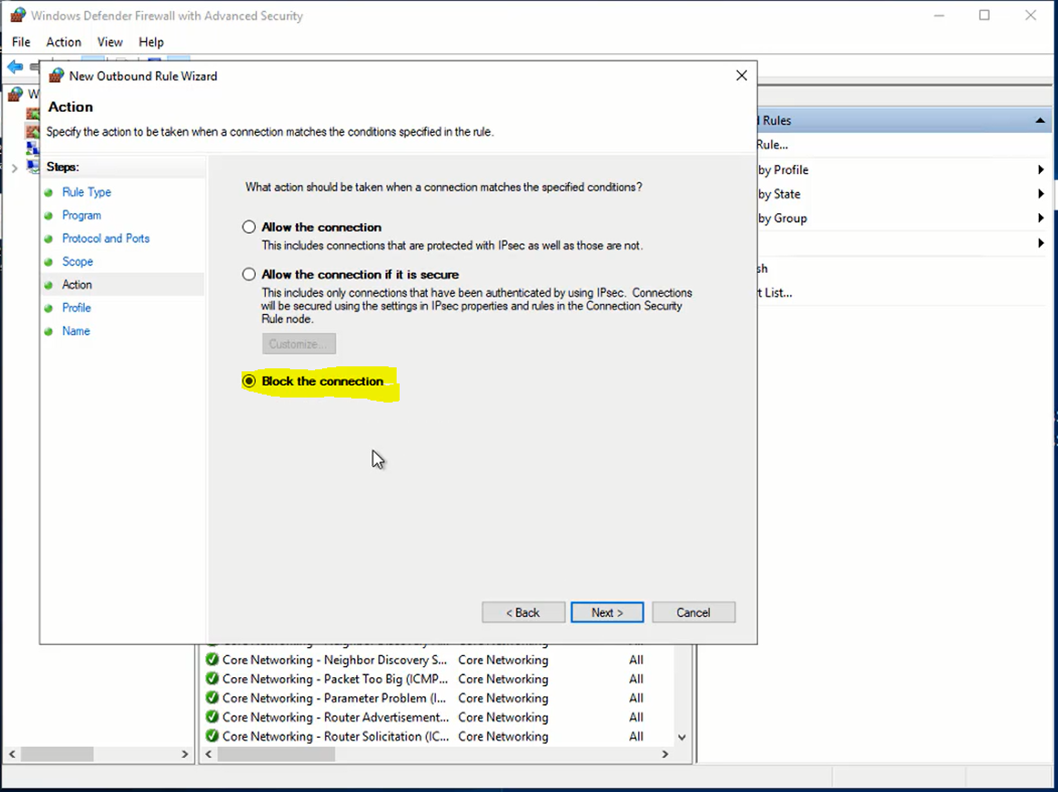Select the Connection Security Rules tree icon
This screenshot has height=792, width=1058.
click(x=32, y=148)
